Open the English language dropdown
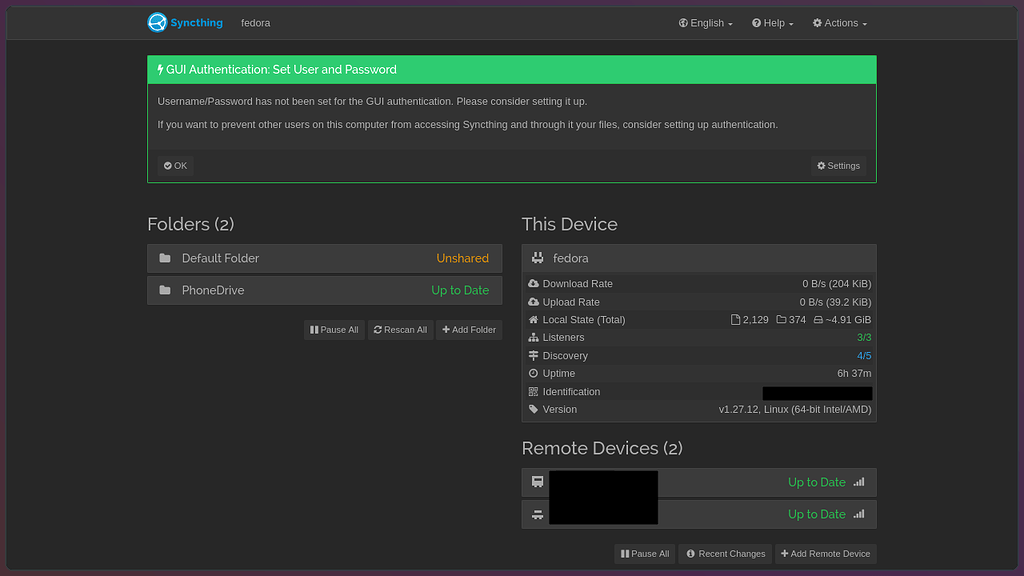The height and width of the screenshot is (576, 1024). click(x=705, y=22)
